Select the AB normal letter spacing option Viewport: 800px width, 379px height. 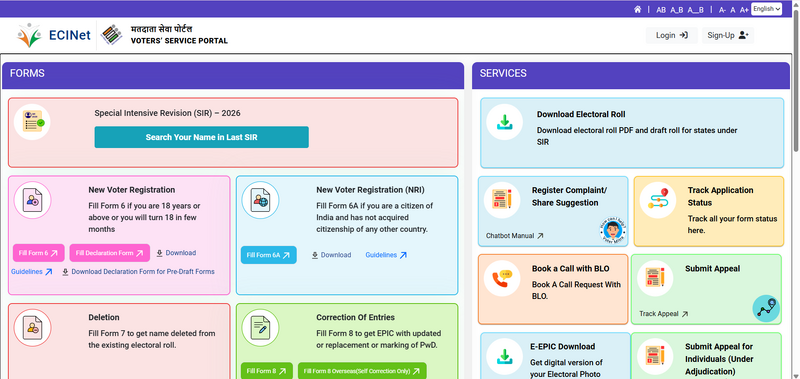point(661,10)
